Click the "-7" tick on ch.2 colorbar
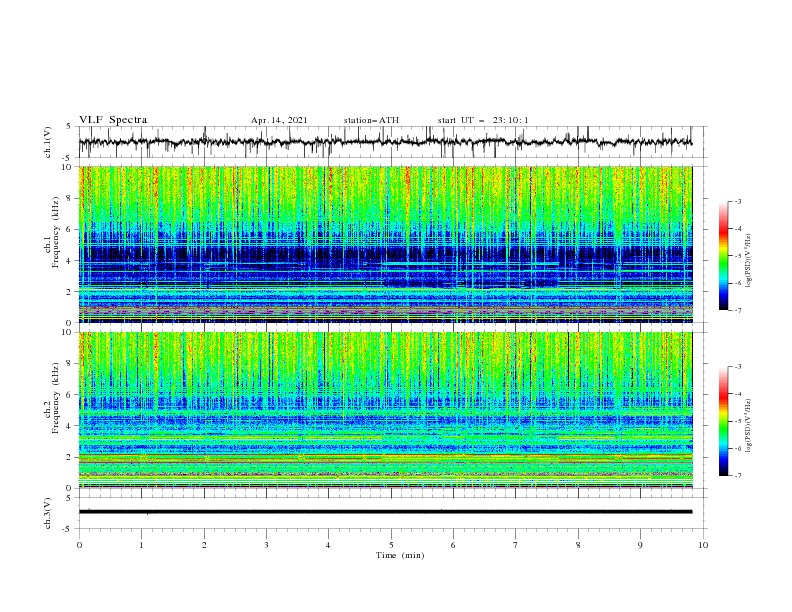This screenshot has width=792, height=612. [737, 476]
